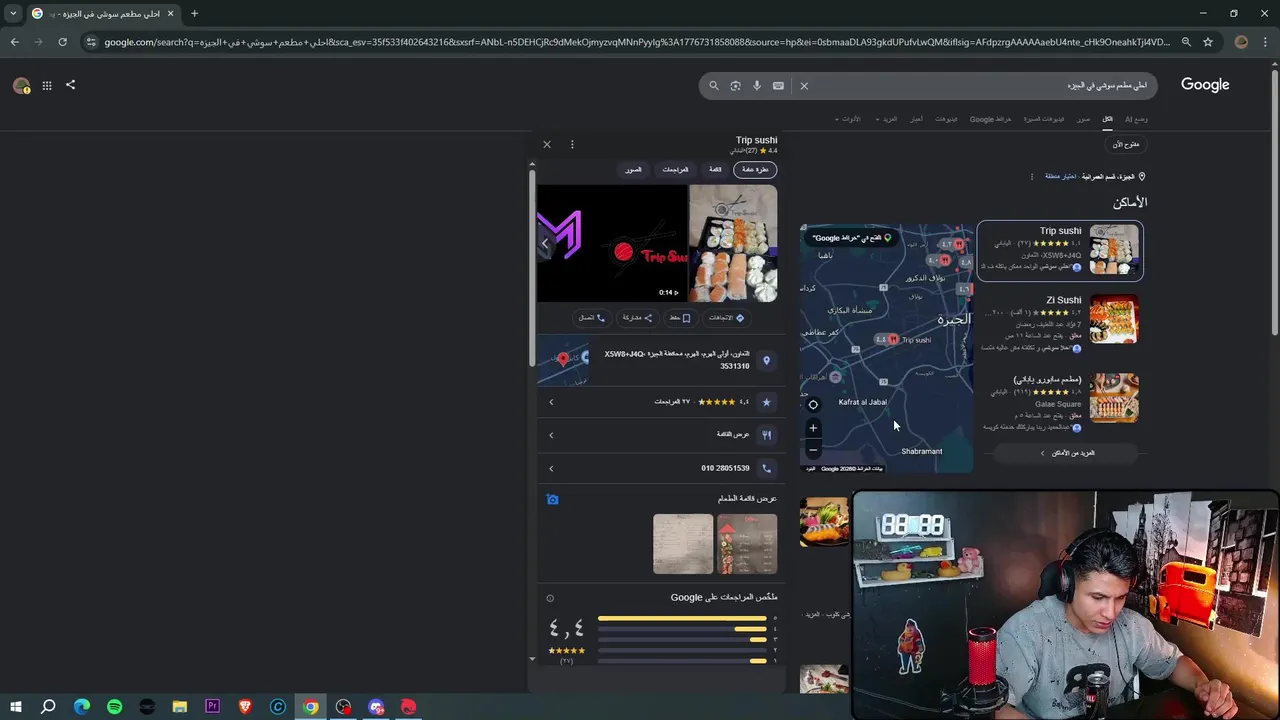The width and height of the screenshot is (1280, 720).
Task: Clear the Google search box text
Action: pos(804,86)
